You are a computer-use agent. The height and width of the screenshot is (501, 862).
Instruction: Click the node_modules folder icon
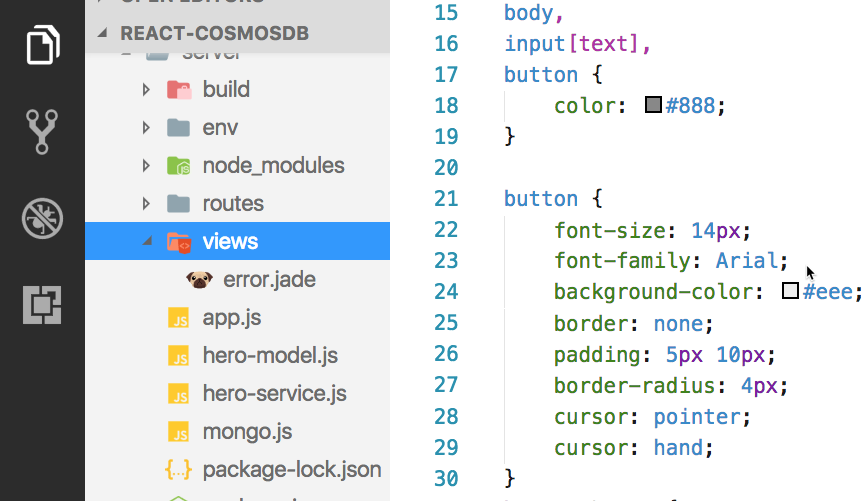pos(179,166)
